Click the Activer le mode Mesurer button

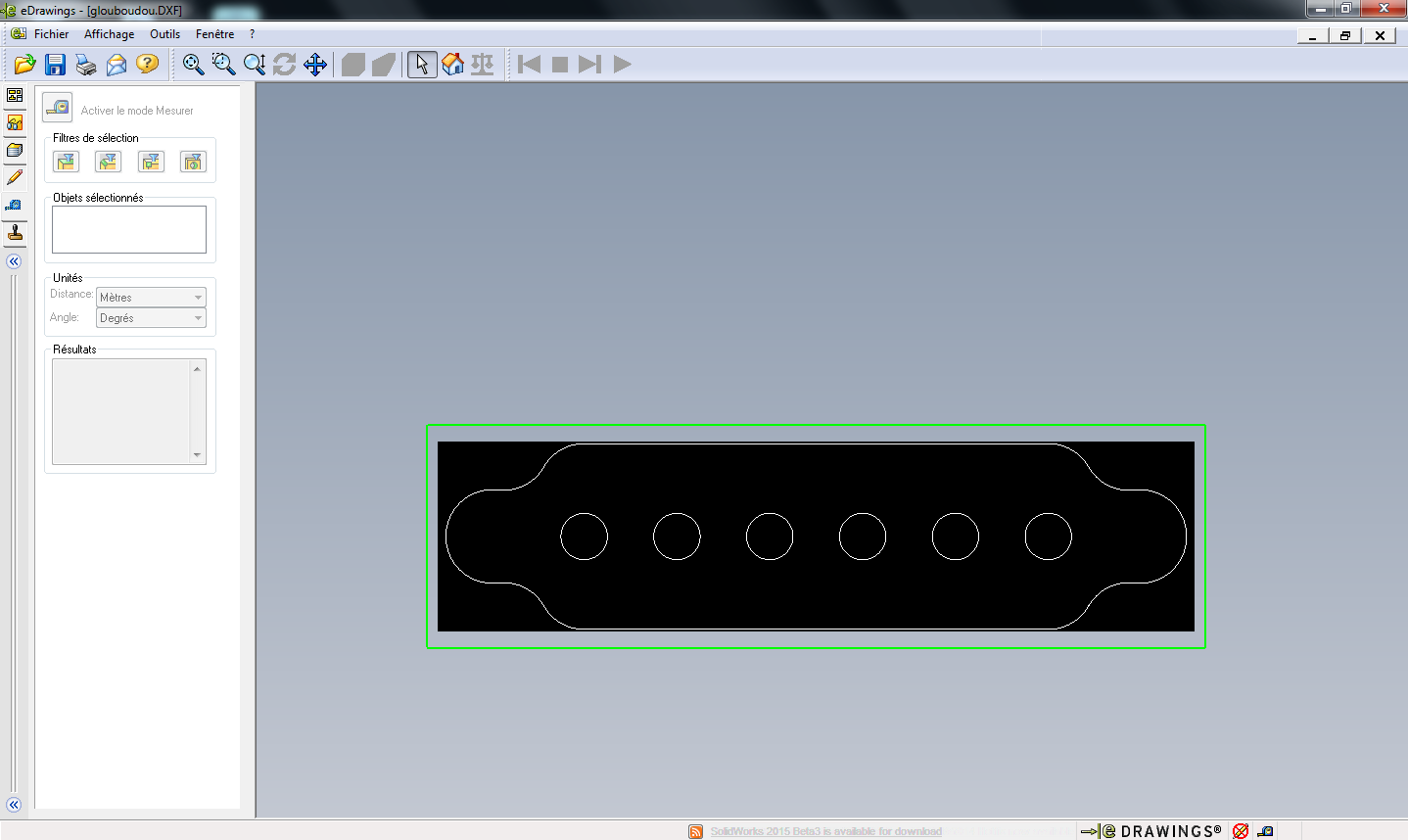(58, 108)
